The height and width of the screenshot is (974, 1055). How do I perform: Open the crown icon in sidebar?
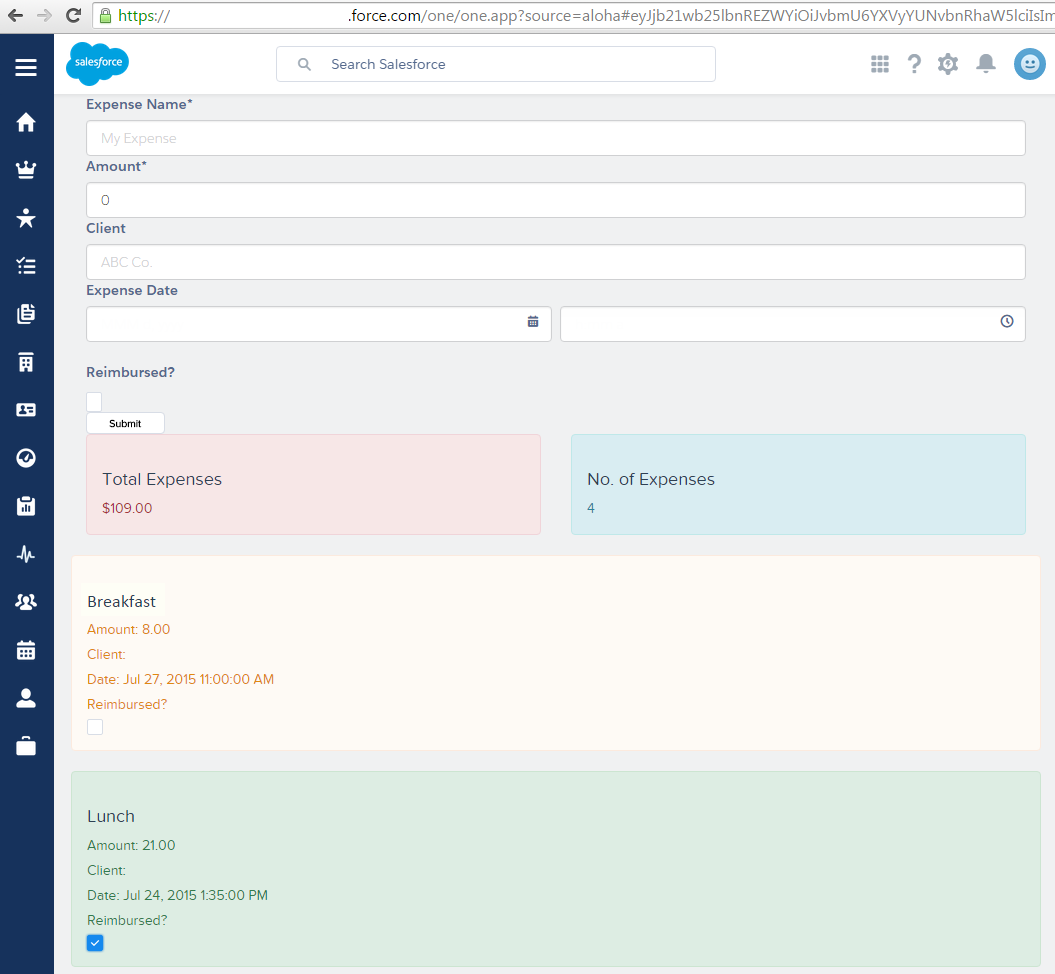coord(26,170)
